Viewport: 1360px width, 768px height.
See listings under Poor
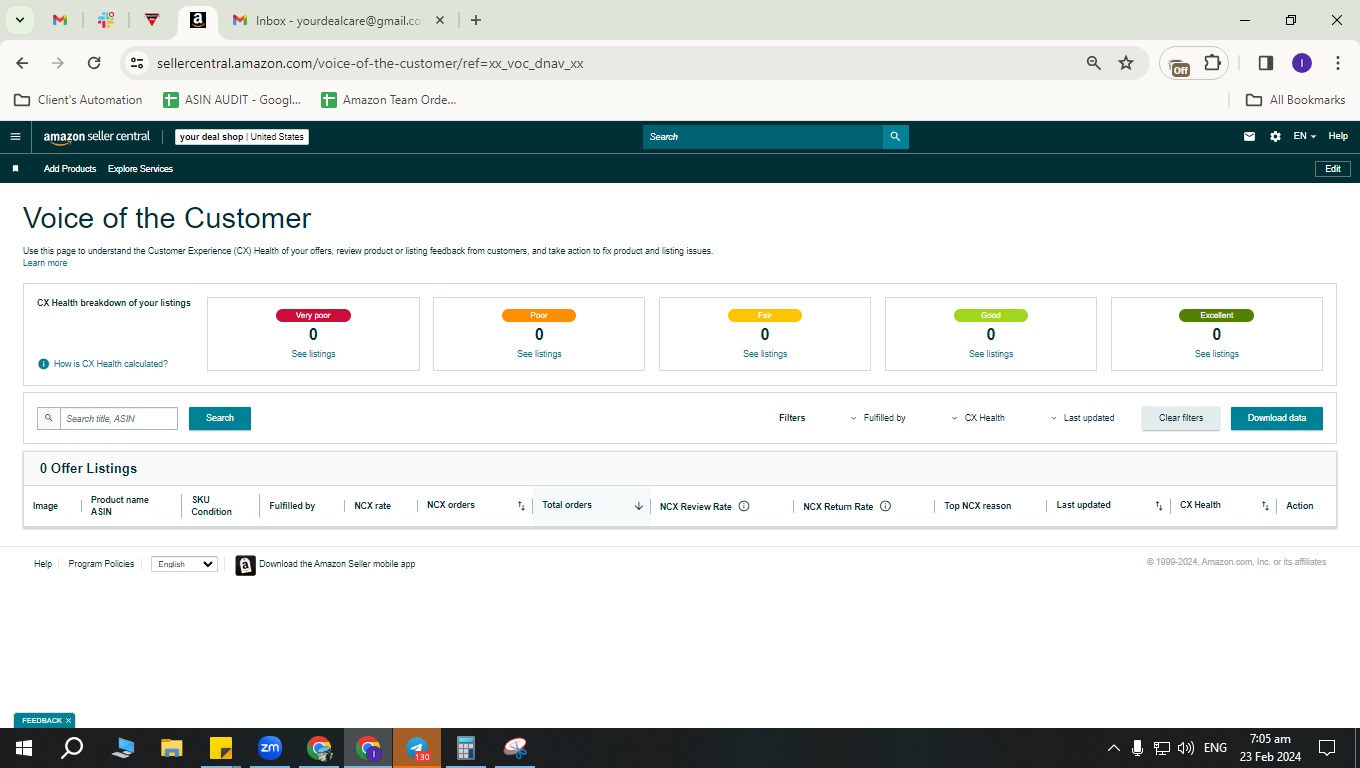tap(540, 354)
